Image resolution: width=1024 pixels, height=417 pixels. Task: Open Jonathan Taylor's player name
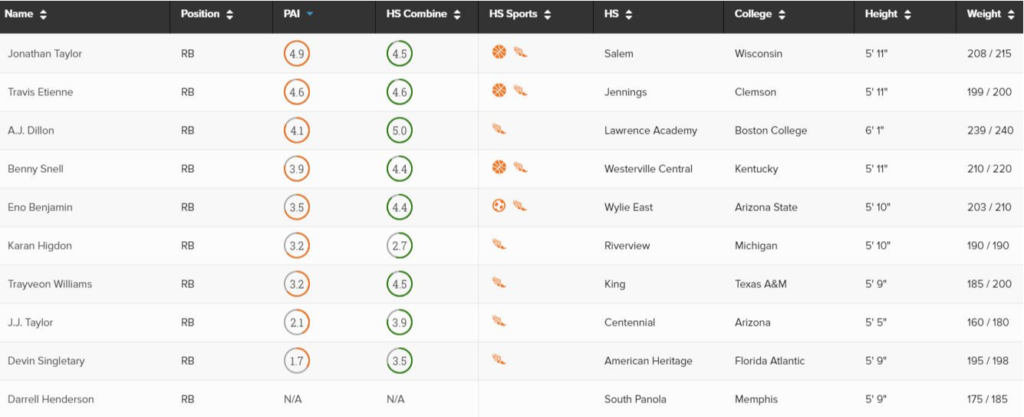[45, 54]
